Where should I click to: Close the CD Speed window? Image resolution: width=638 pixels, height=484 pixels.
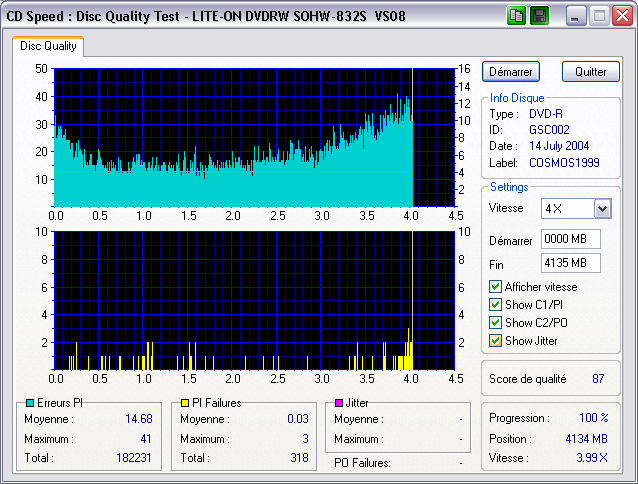pyautogui.click(x=621, y=15)
